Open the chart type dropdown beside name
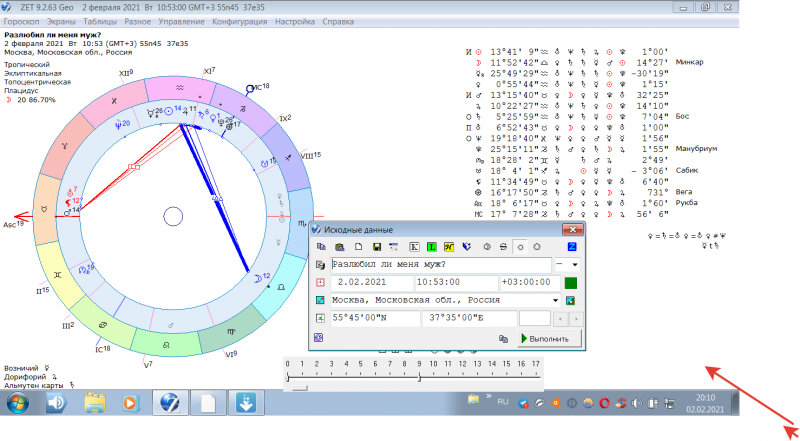800x441 pixels. [x=573, y=265]
